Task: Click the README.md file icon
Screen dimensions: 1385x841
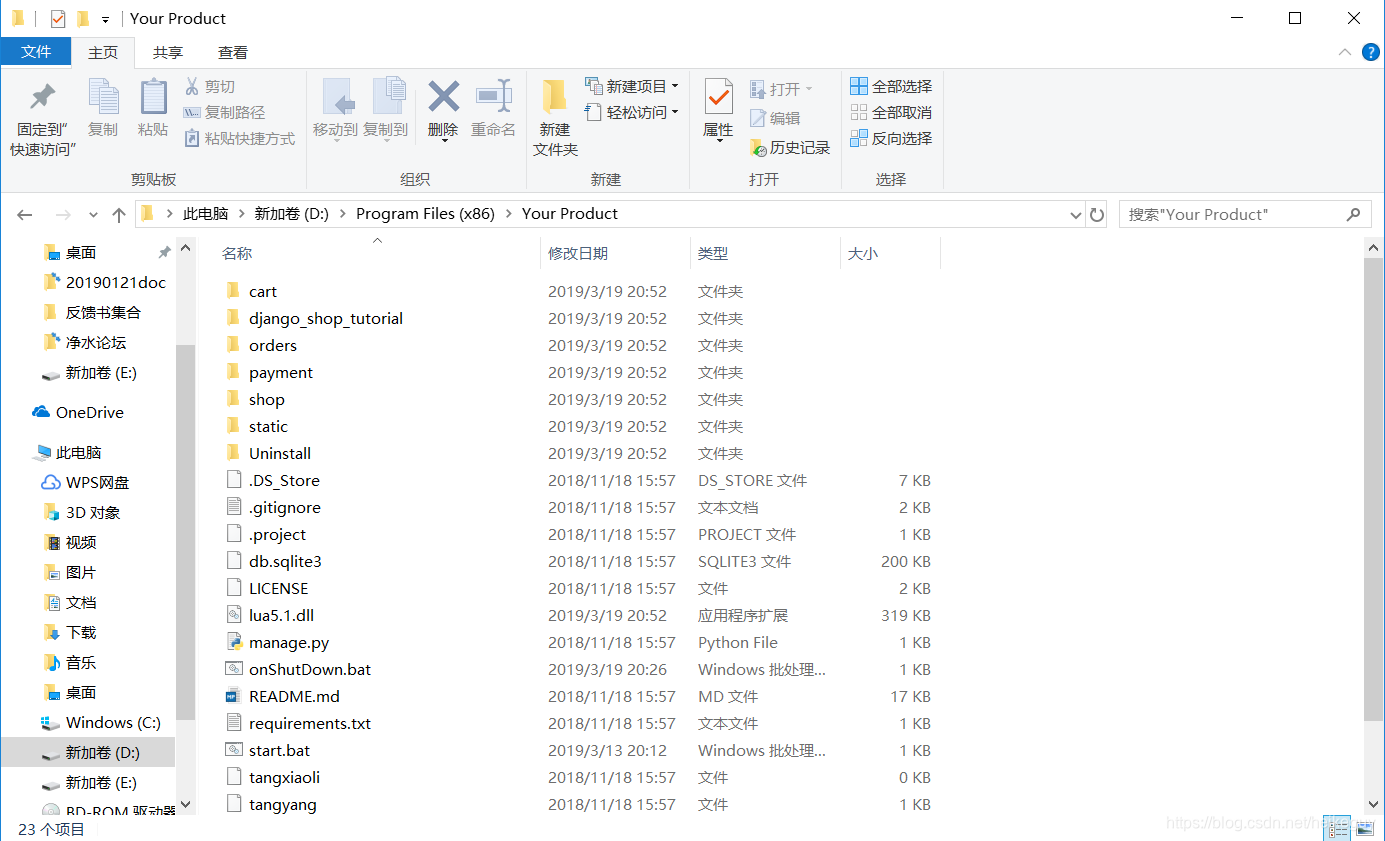Action: [234, 696]
